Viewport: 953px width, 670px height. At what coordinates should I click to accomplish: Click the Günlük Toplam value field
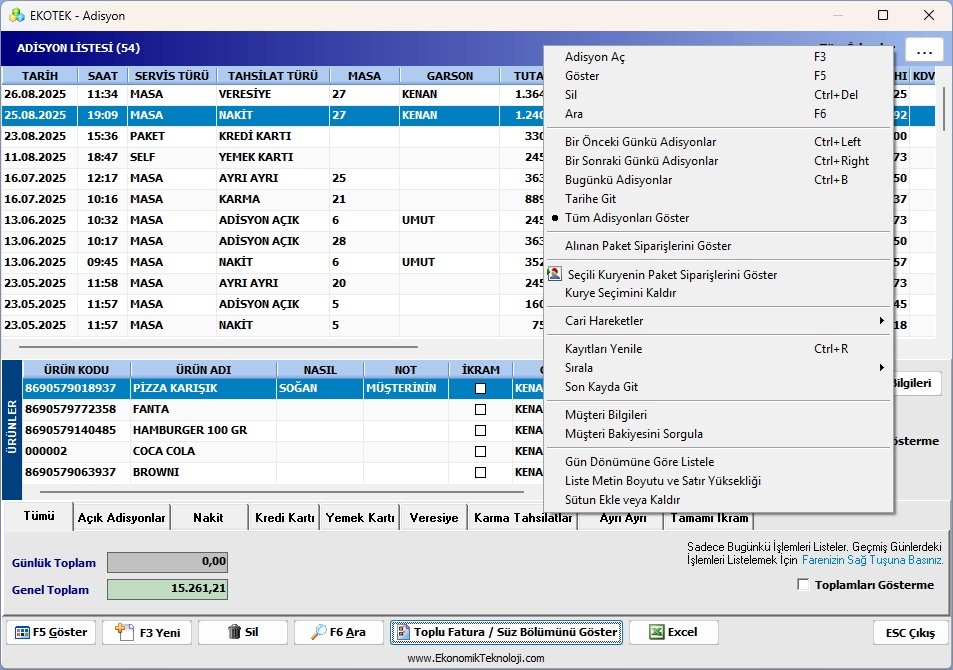click(168, 562)
